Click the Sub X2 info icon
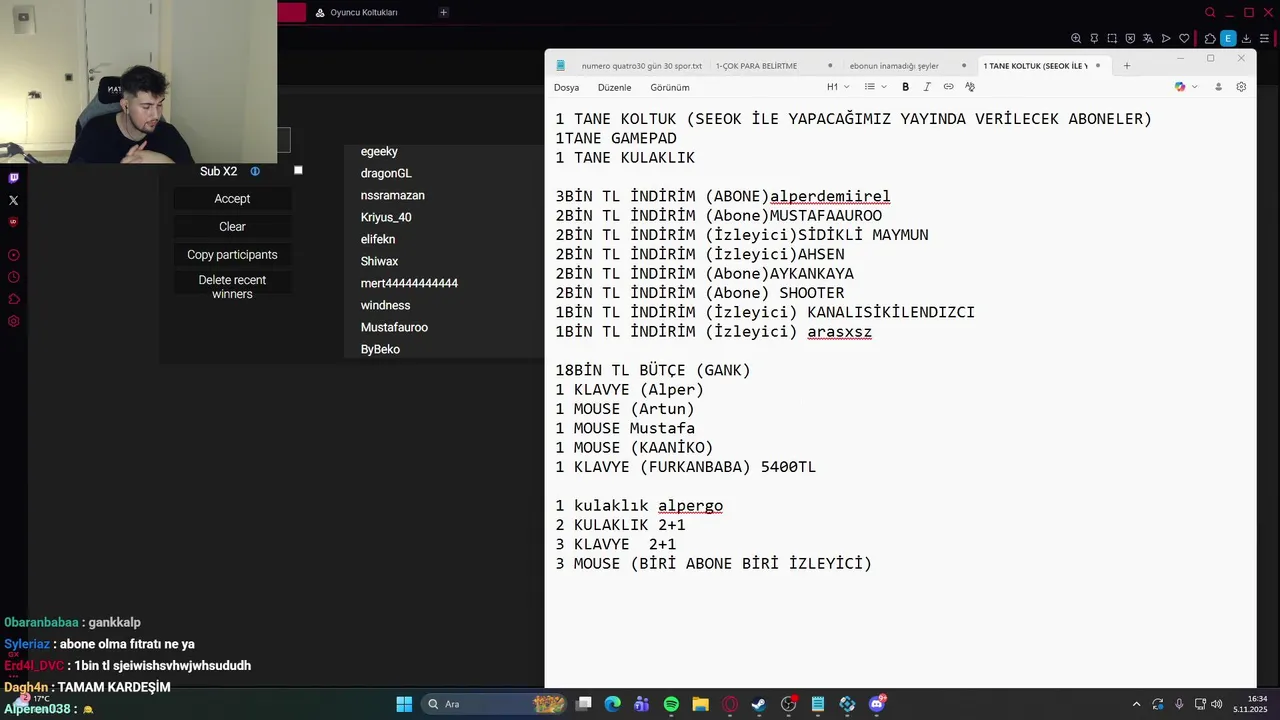The image size is (1280, 720). click(255, 171)
